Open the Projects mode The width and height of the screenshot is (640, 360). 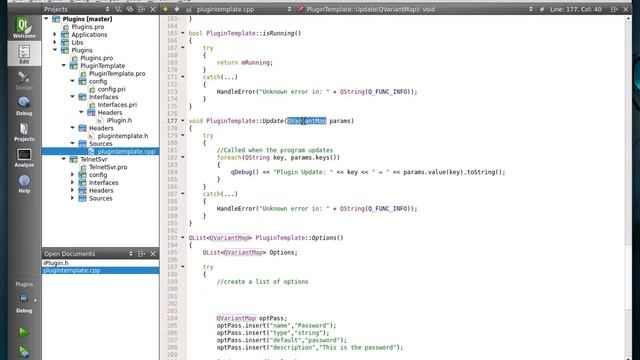point(24,131)
